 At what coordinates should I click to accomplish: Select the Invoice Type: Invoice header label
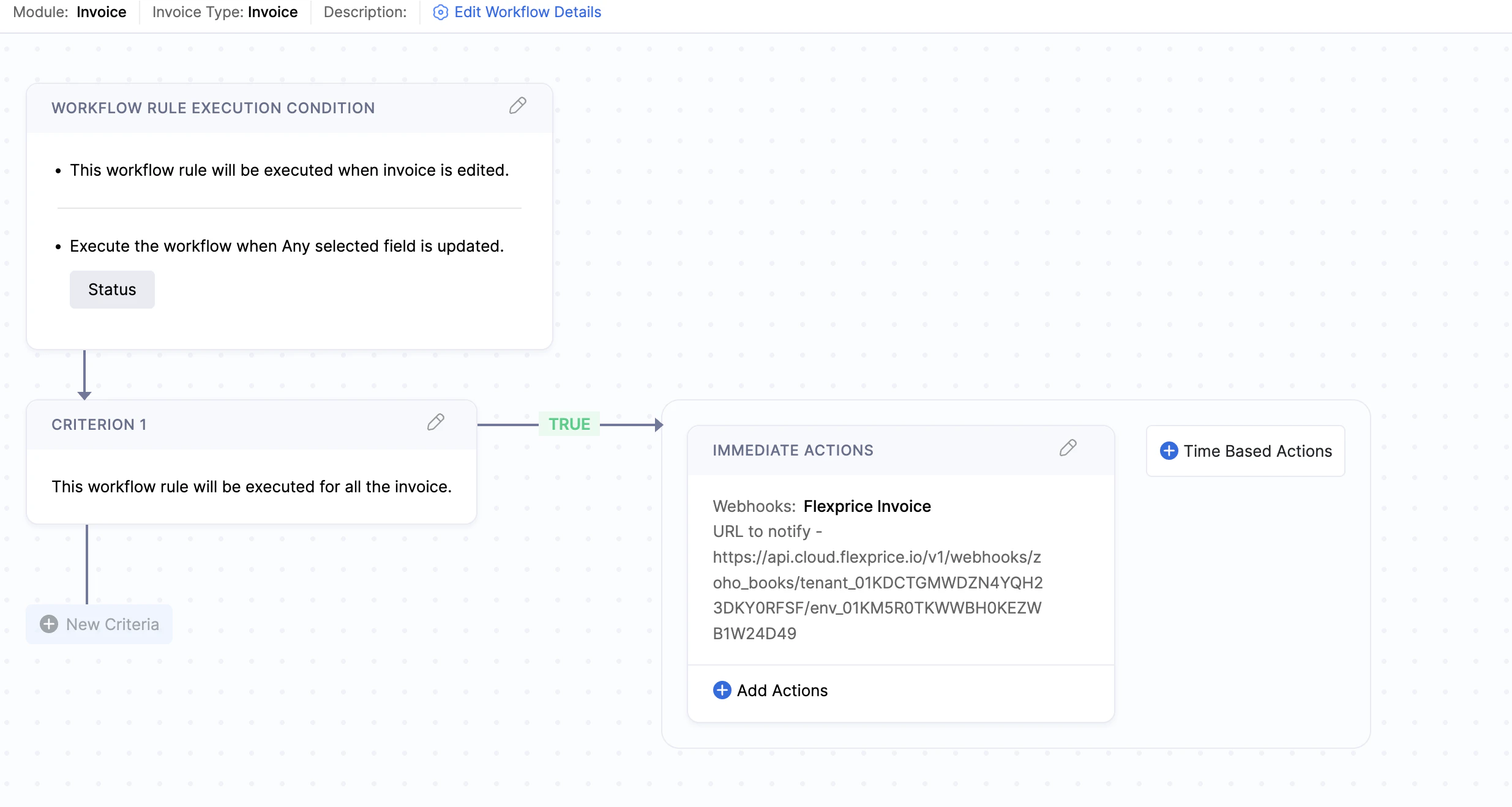(x=224, y=12)
